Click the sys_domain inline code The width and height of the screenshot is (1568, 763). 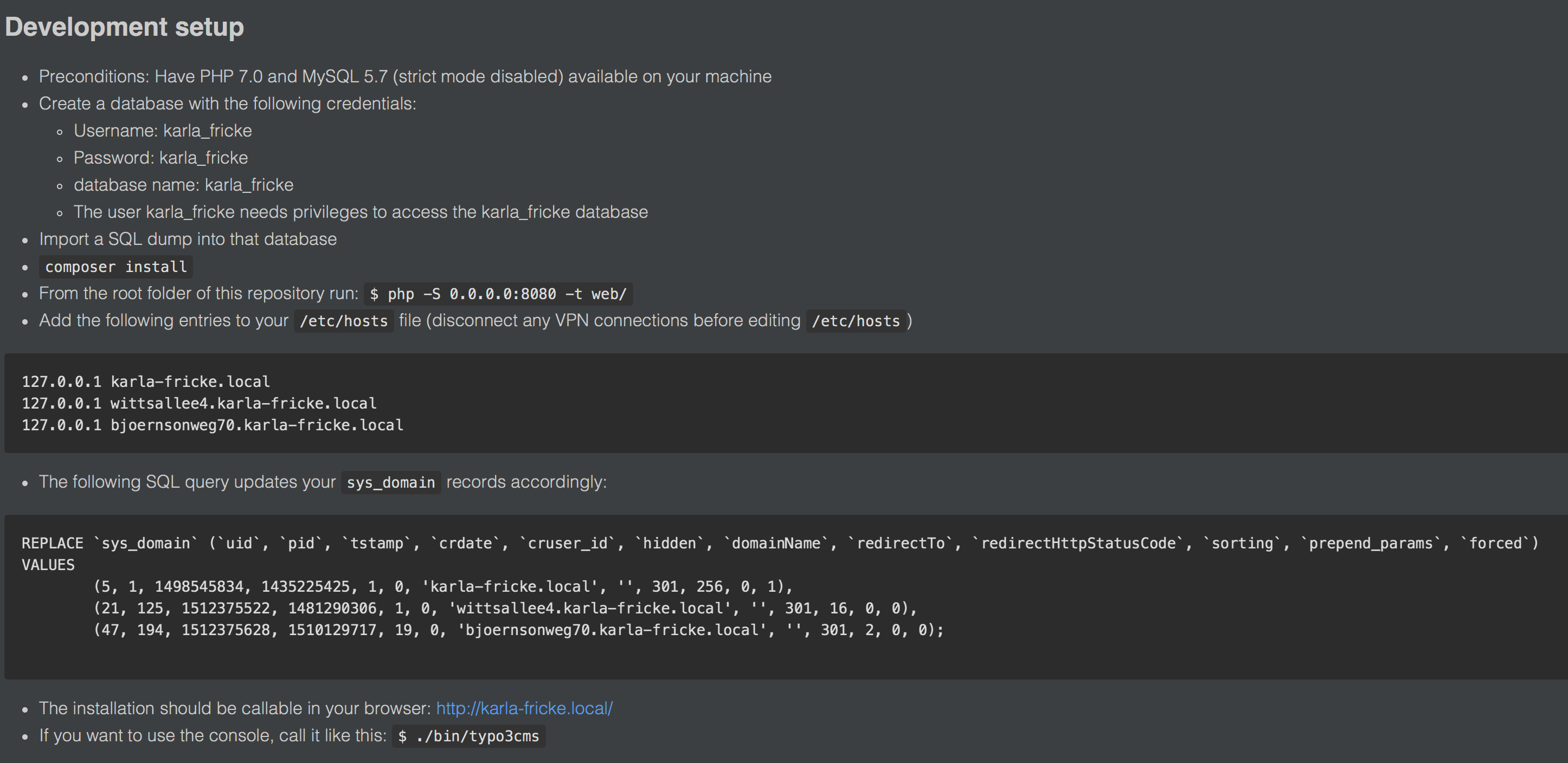tap(390, 482)
